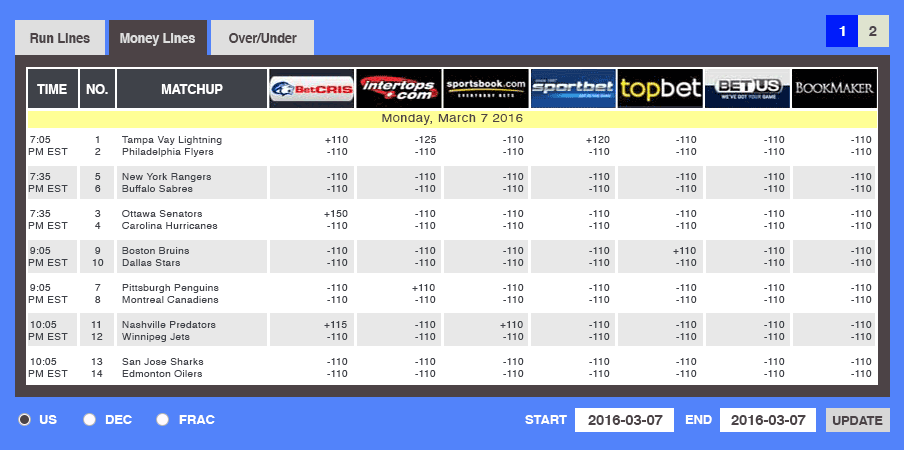Open the sportsbook.com logo header
The image size is (904, 450).
(485, 88)
